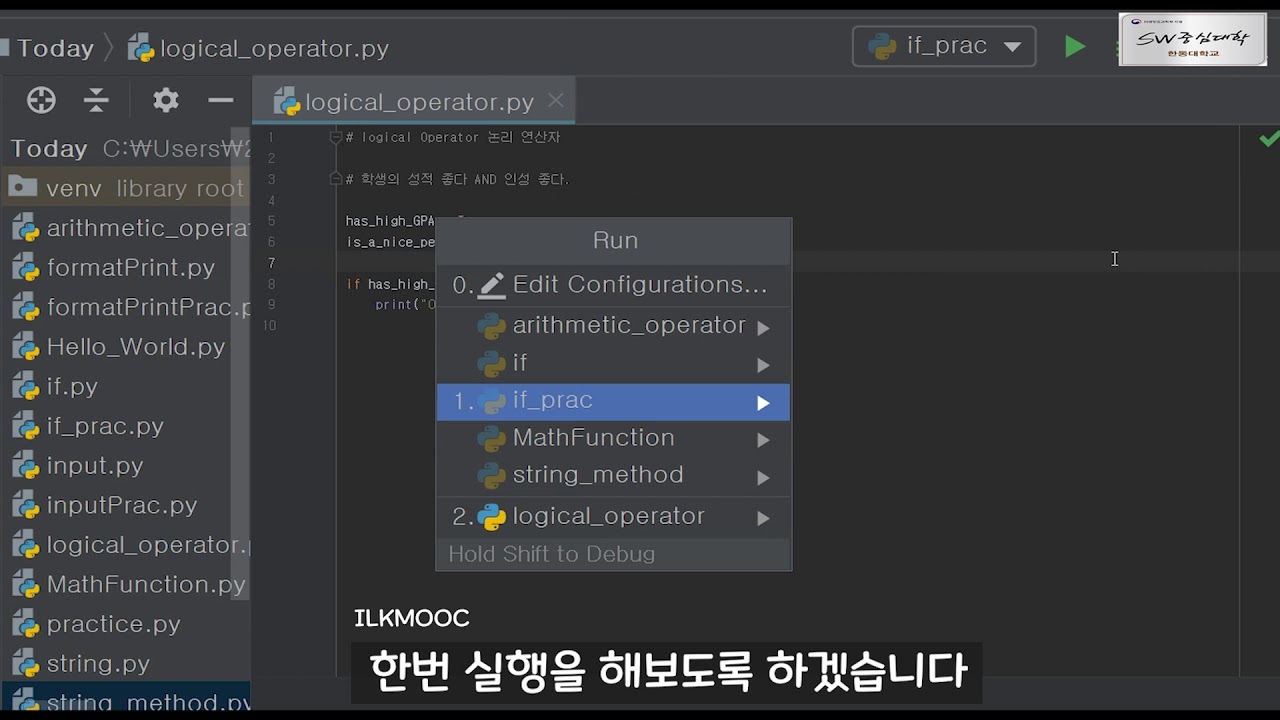1280x720 pixels.
Task: Open string.py in project tree
Action: pos(125,663)
